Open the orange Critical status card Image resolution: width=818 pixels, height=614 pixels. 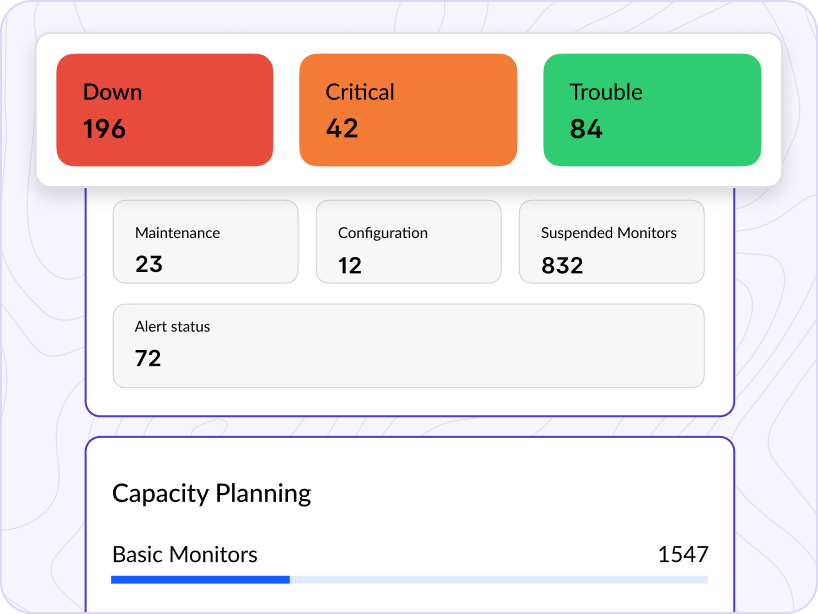(x=408, y=109)
